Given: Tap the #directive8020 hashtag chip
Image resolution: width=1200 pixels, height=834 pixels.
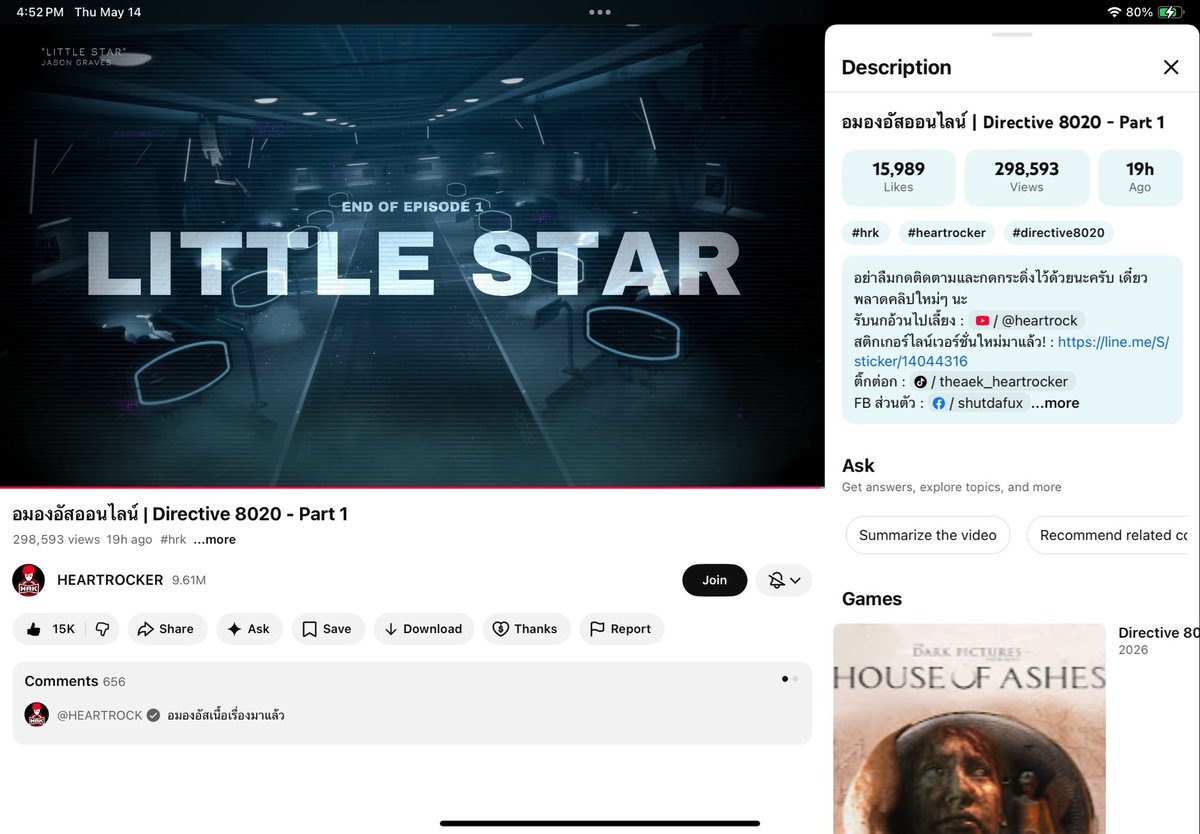Looking at the screenshot, I should pyautogui.click(x=1058, y=233).
